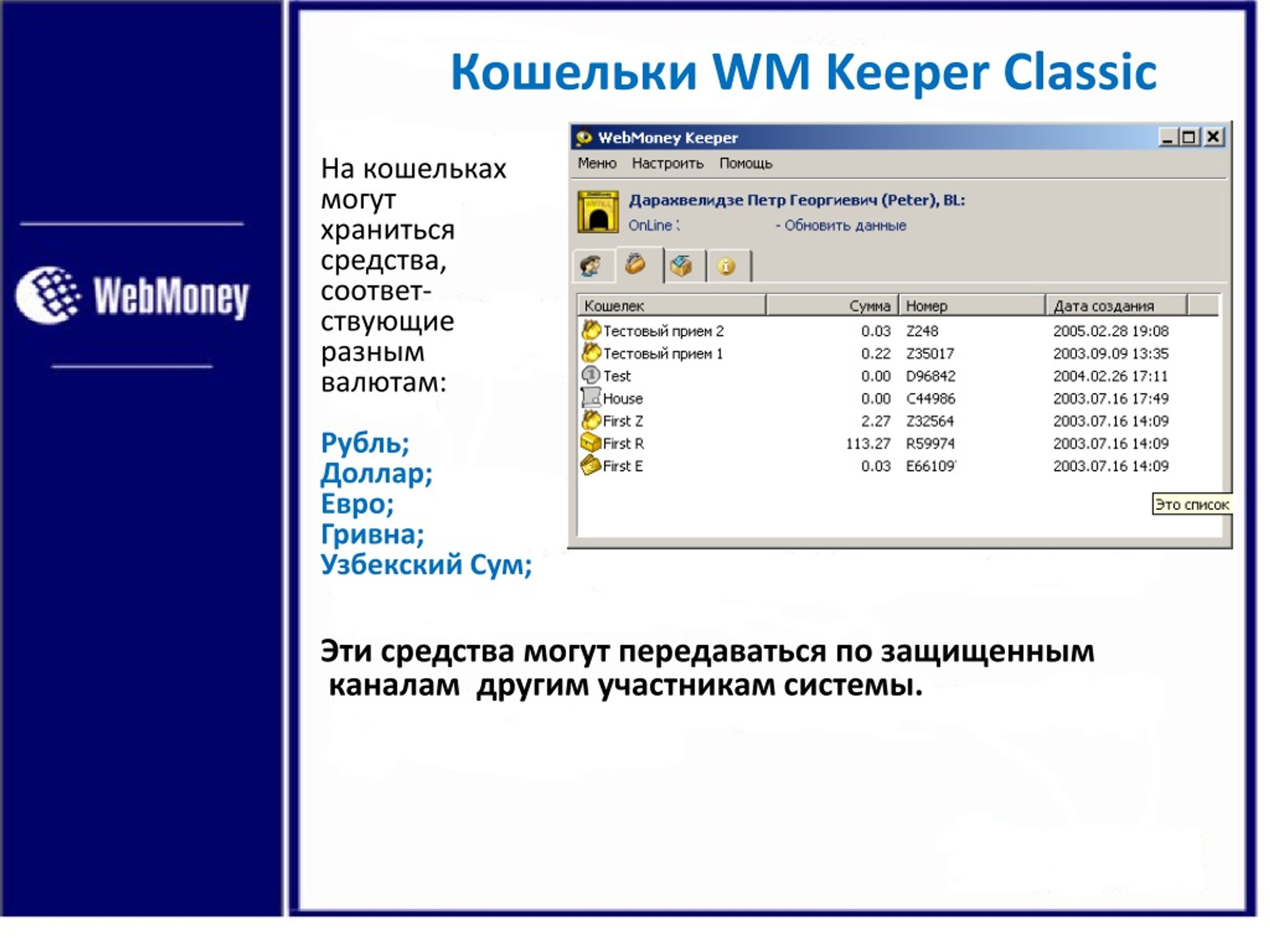Click wallet number Z32564
Viewport: 1270px width, 952px height.
click(x=930, y=420)
